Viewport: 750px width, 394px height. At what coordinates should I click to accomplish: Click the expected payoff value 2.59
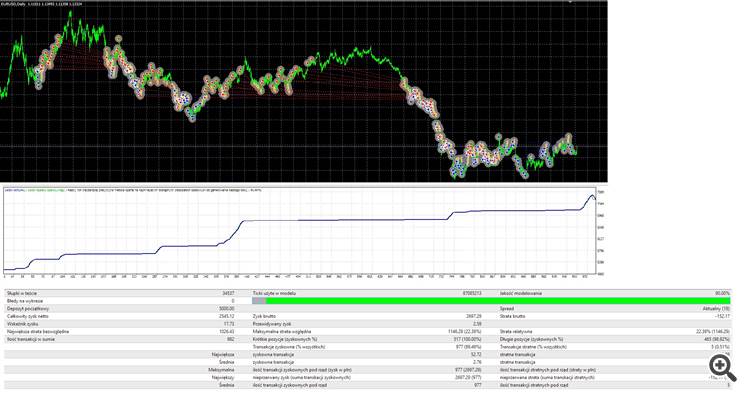click(477, 324)
